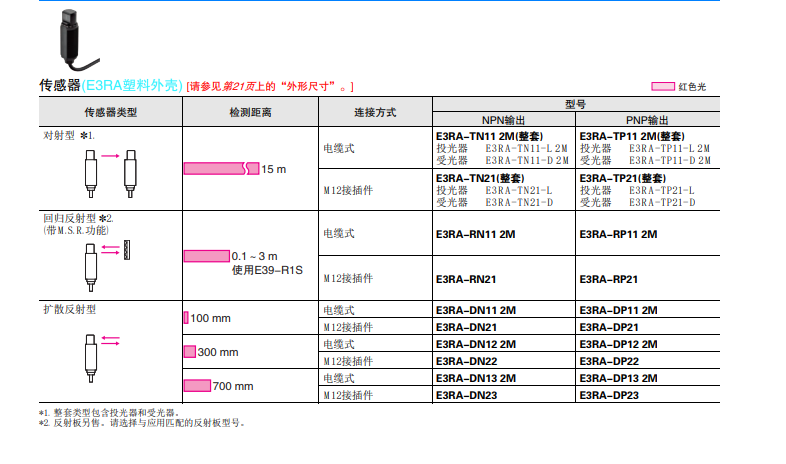The height and width of the screenshot is (464, 786).
Task: Click the '使用E39-R1S' reflector note
Action: click(267, 270)
